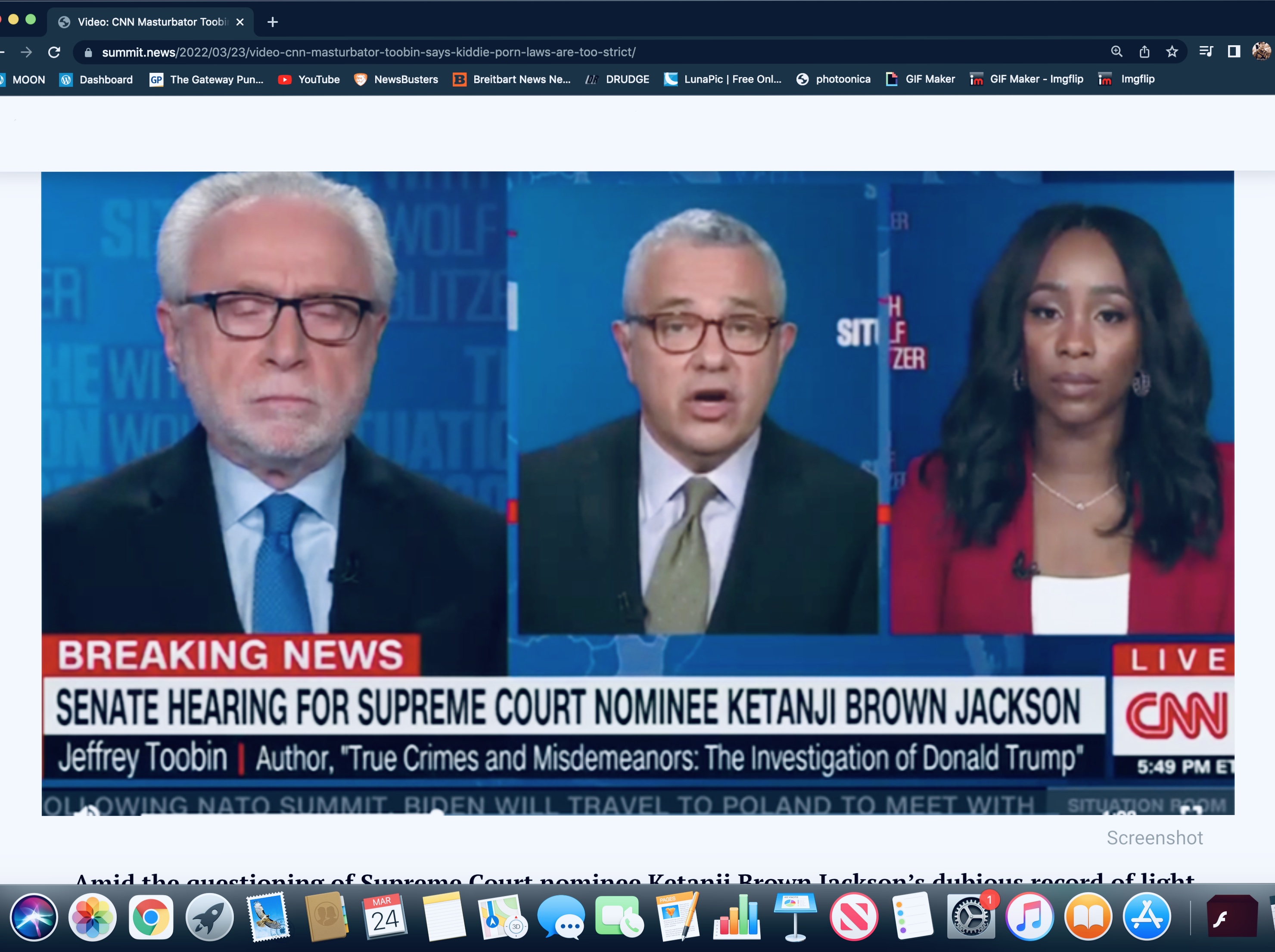Open the media control playlist icon

click(1206, 52)
